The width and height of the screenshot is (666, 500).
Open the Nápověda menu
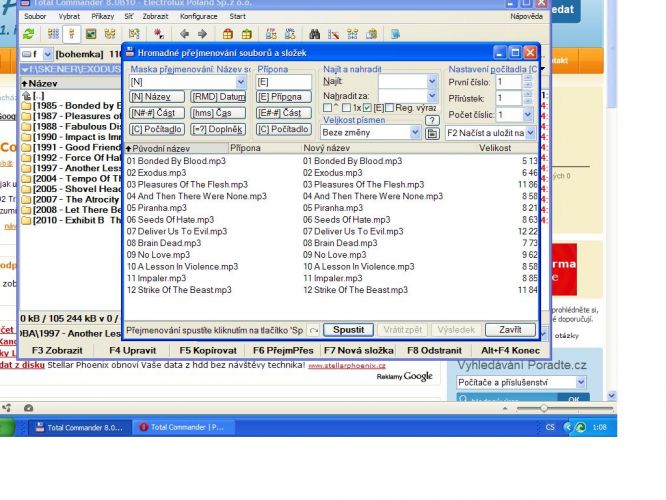tap(526, 16)
